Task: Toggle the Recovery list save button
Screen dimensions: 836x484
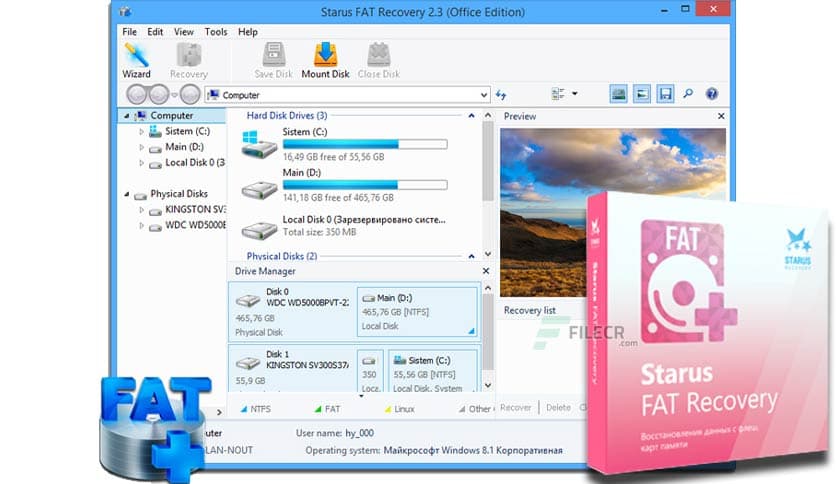Action: 665,94
